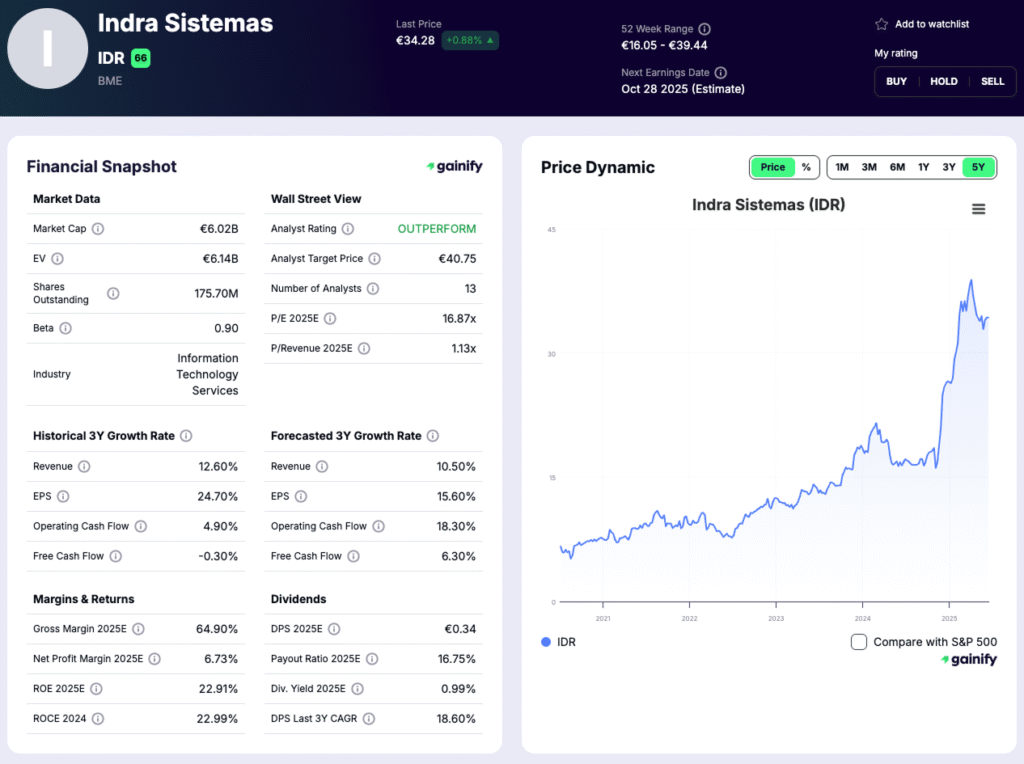Select the Price chart mode toggle
This screenshot has width=1024, height=764.
click(773, 167)
